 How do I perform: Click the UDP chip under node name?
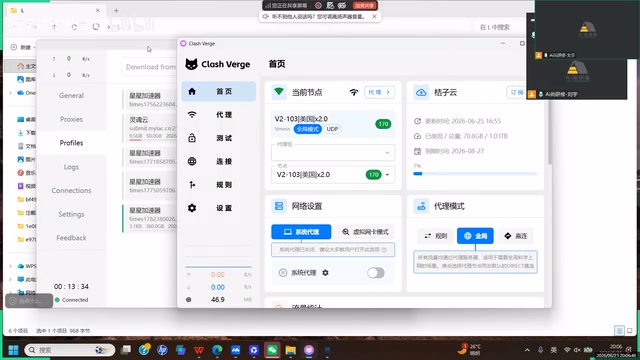(x=332, y=129)
